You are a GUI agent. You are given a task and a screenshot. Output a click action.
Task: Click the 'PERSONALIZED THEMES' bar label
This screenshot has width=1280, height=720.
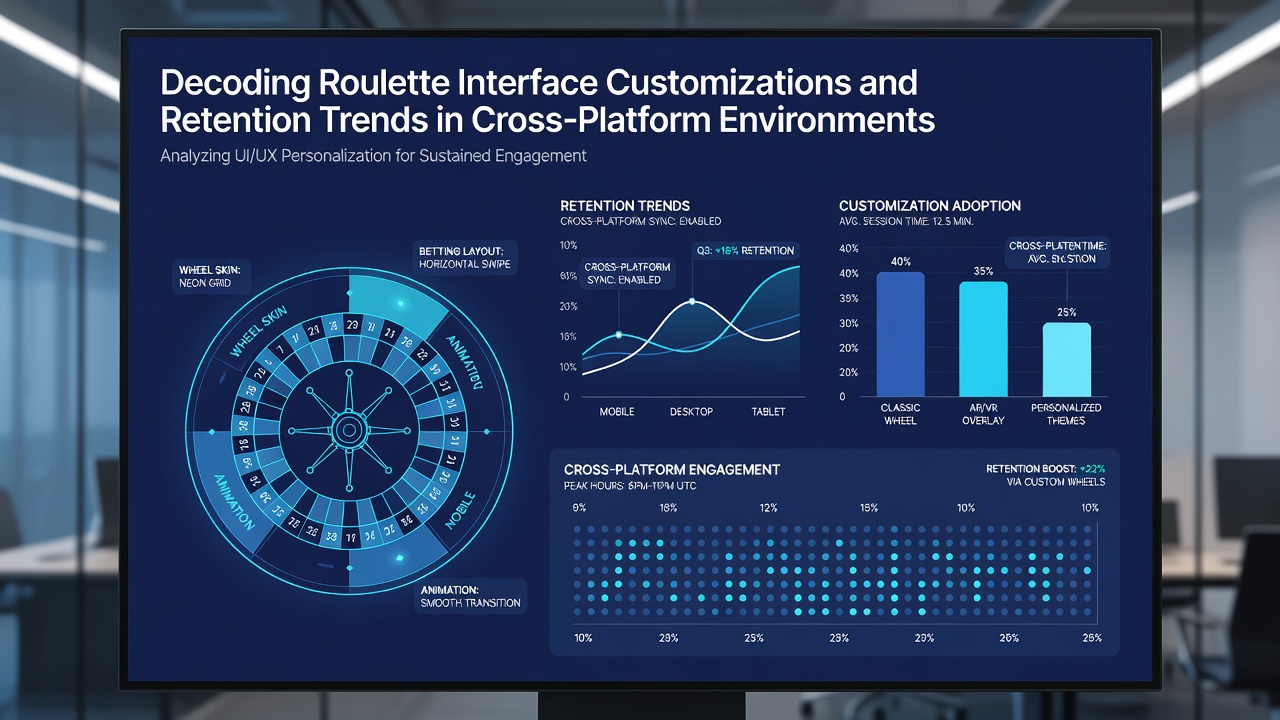pos(1066,414)
